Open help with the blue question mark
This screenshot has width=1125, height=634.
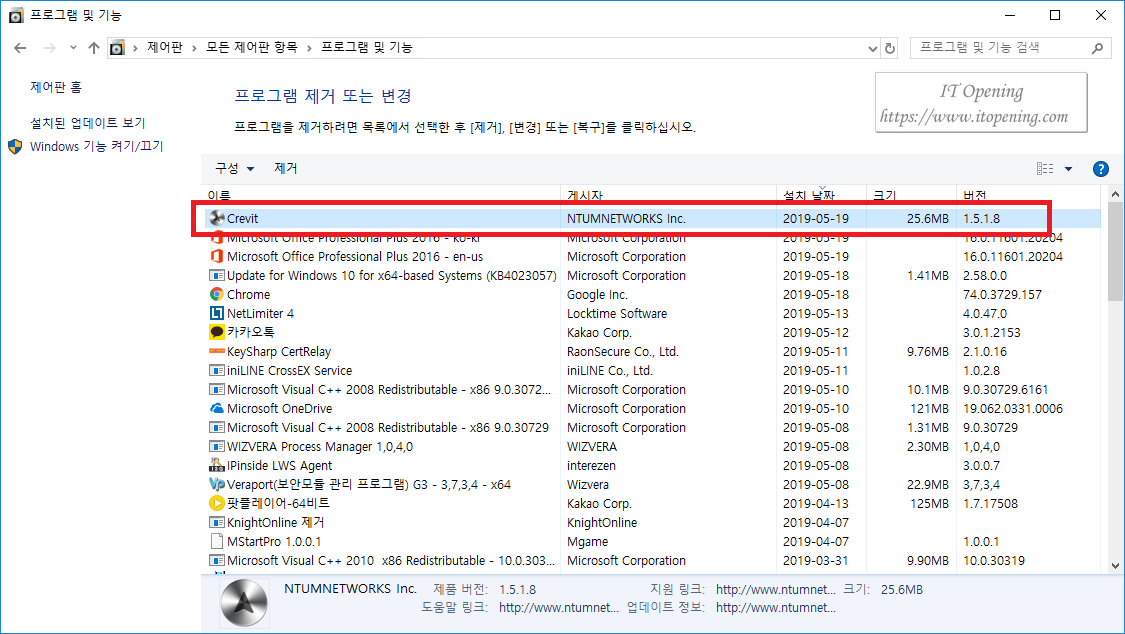click(1101, 169)
